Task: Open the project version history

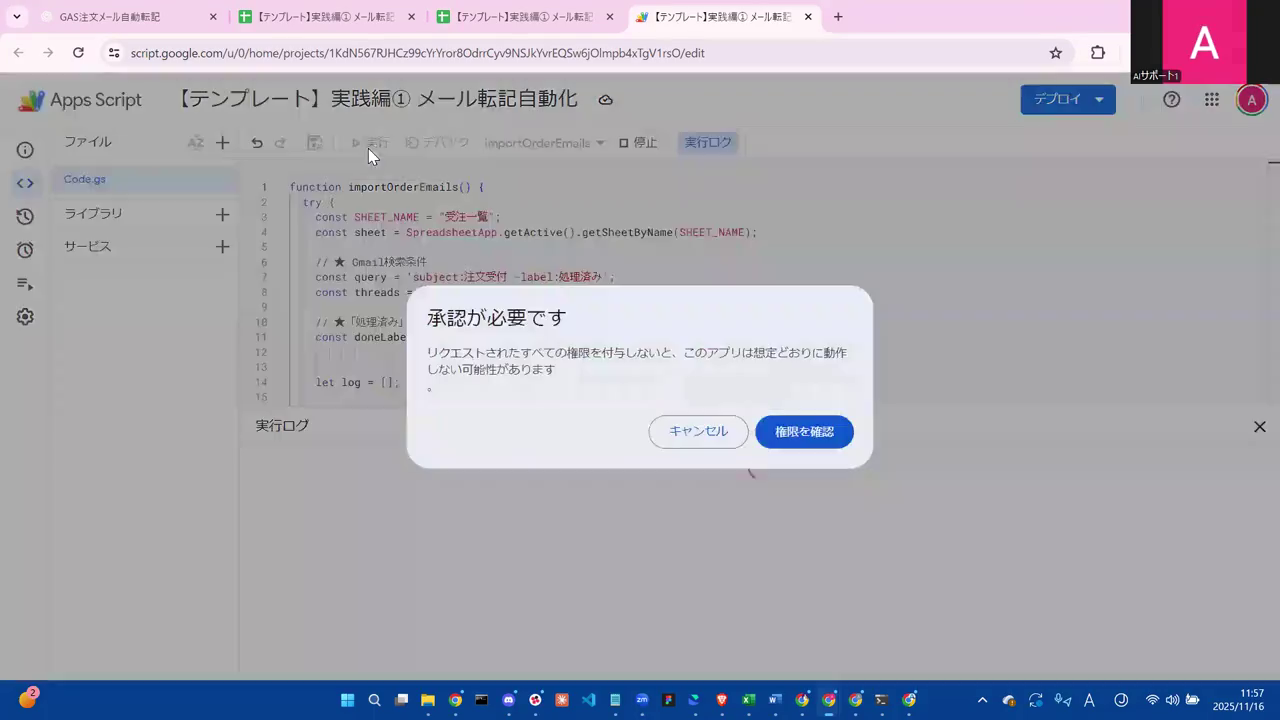Action: [25, 214]
